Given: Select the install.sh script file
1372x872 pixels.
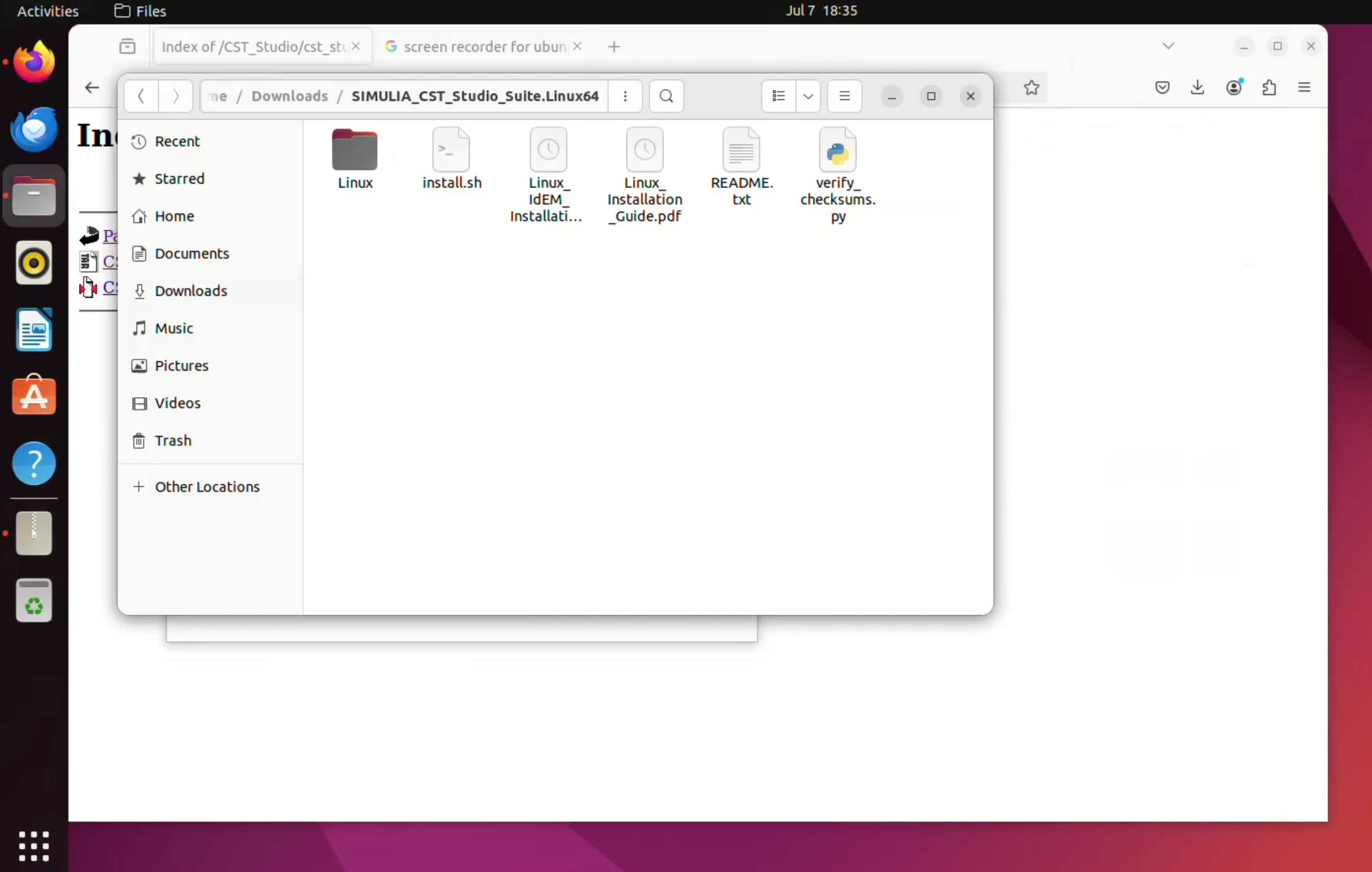Looking at the screenshot, I should pos(451,158).
